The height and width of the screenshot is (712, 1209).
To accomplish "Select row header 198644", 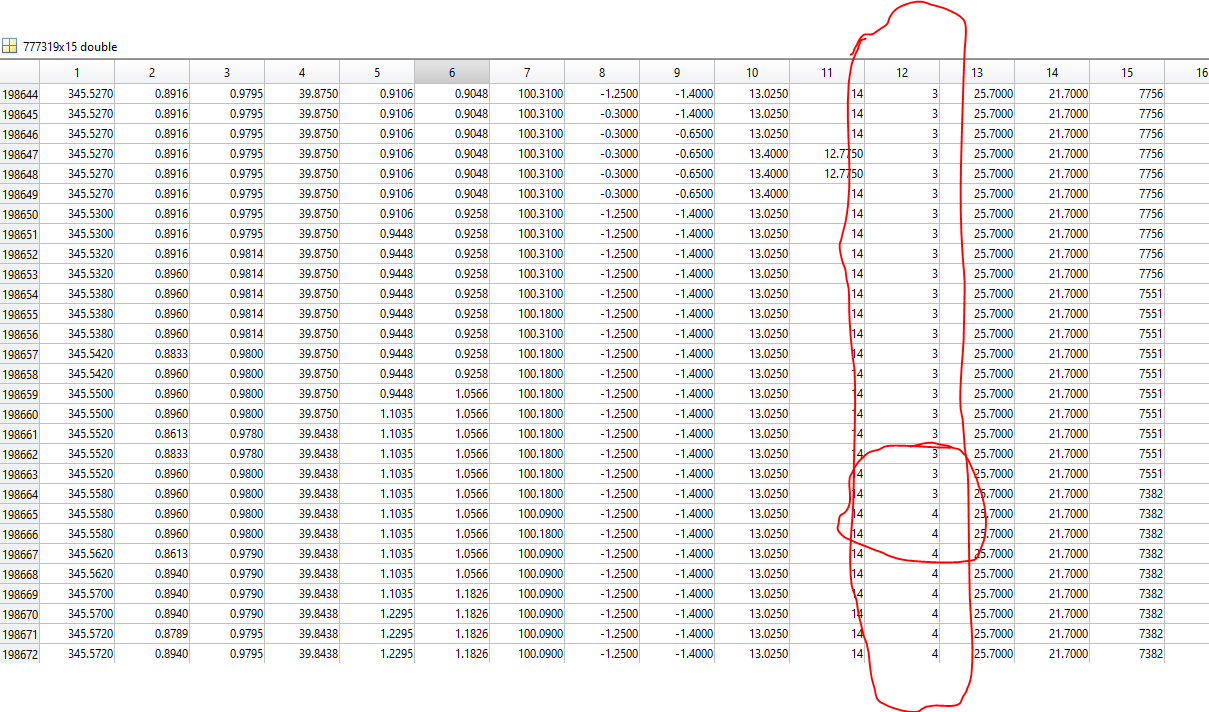I will pyautogui.click(x=20, y=94).
